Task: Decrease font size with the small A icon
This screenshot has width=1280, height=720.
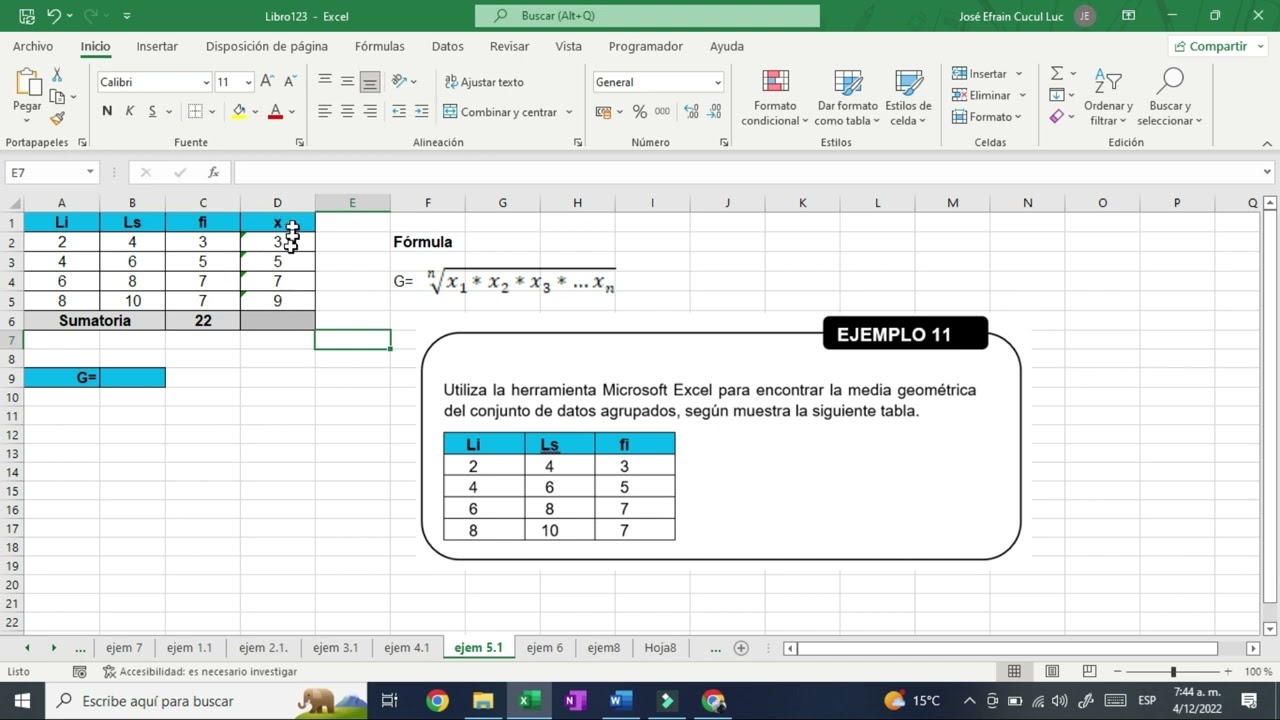Action: coord(290,82)
